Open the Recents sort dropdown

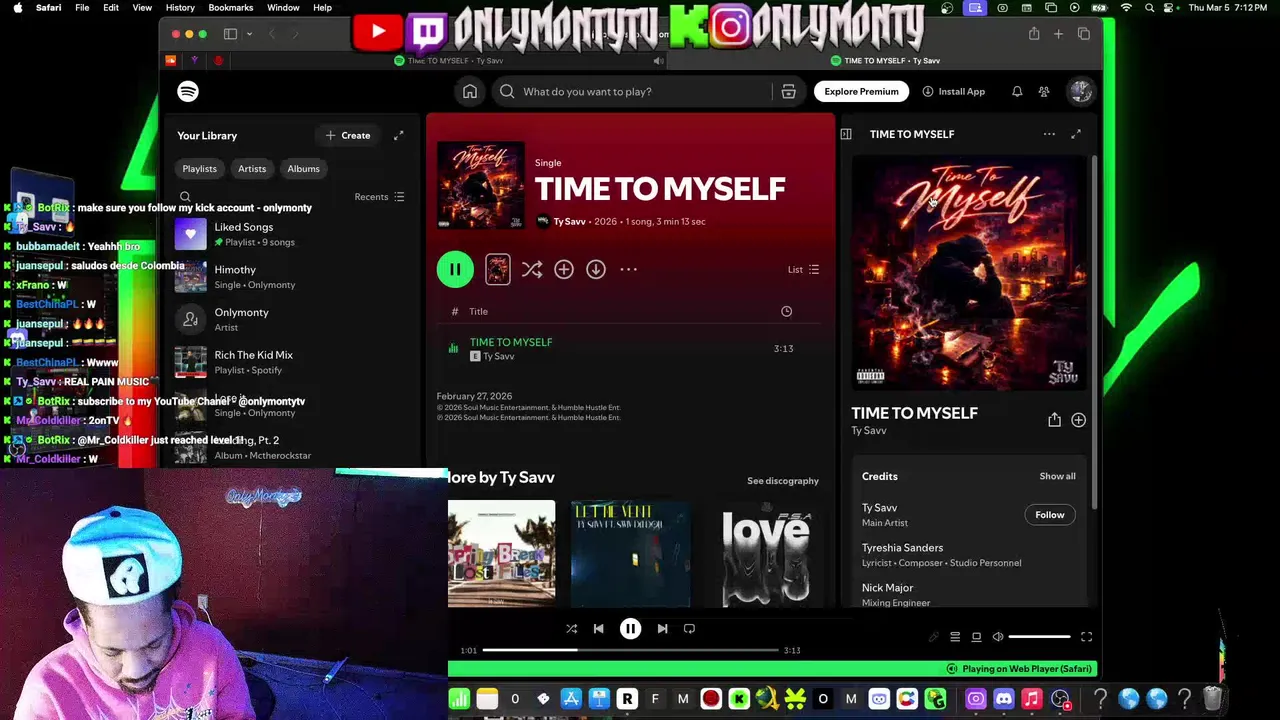[x=379, y=197]
